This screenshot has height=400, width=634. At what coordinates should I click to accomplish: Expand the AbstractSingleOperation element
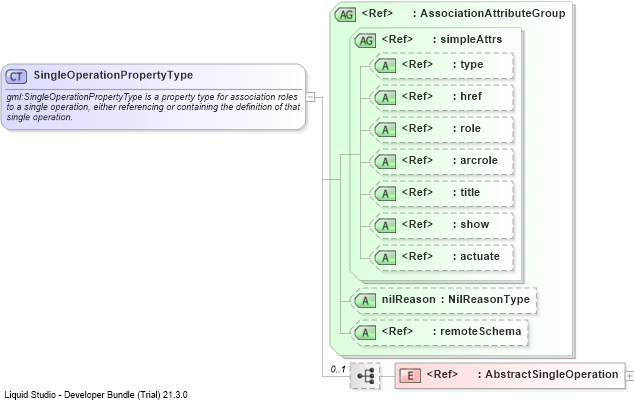[630, 376]
